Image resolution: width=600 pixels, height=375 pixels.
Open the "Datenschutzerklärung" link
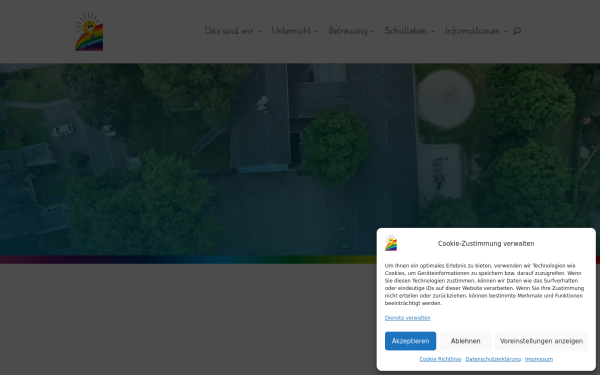tap(493, 359)
